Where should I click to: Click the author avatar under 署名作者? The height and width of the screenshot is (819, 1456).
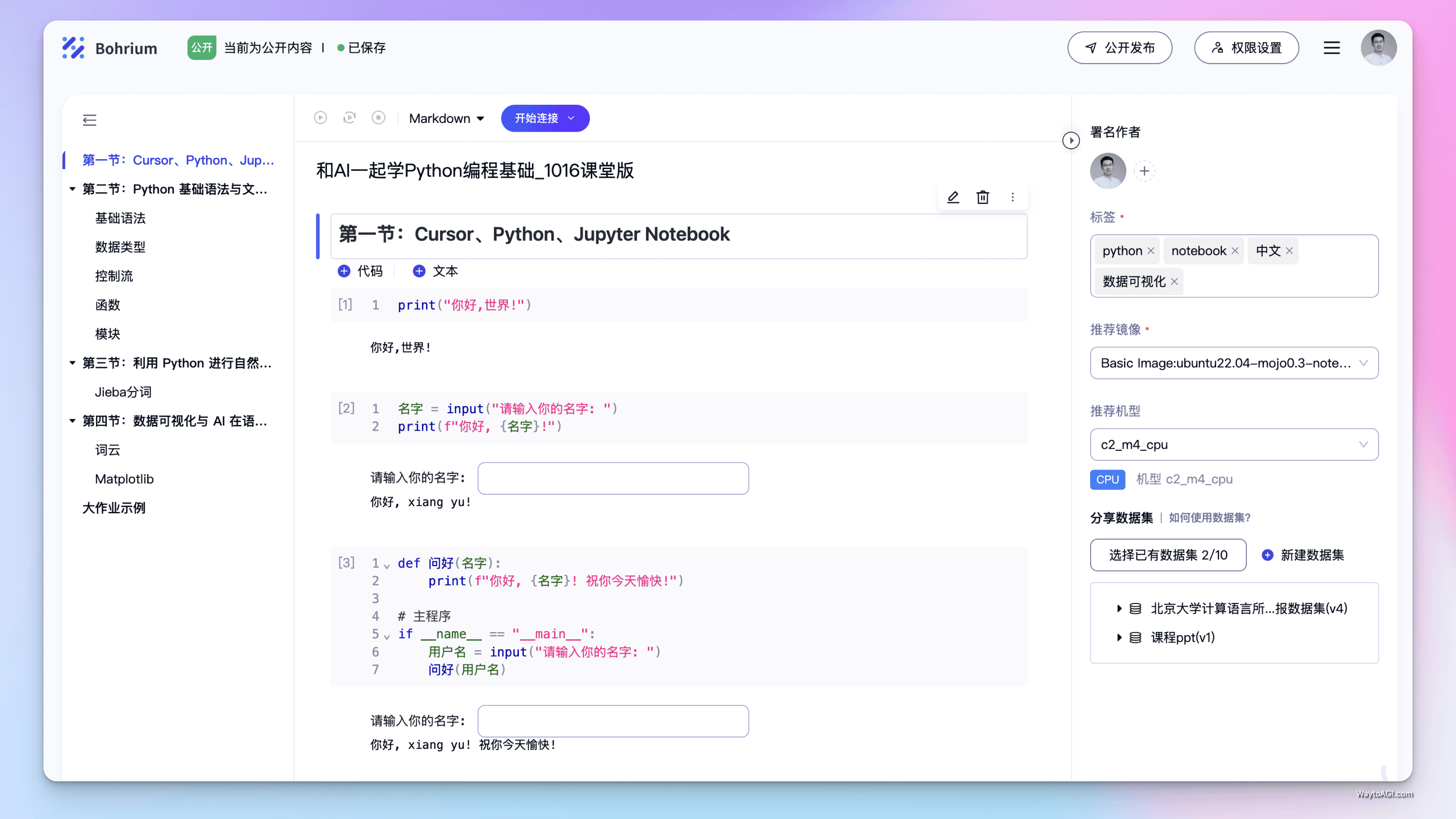pos(1108,170)
